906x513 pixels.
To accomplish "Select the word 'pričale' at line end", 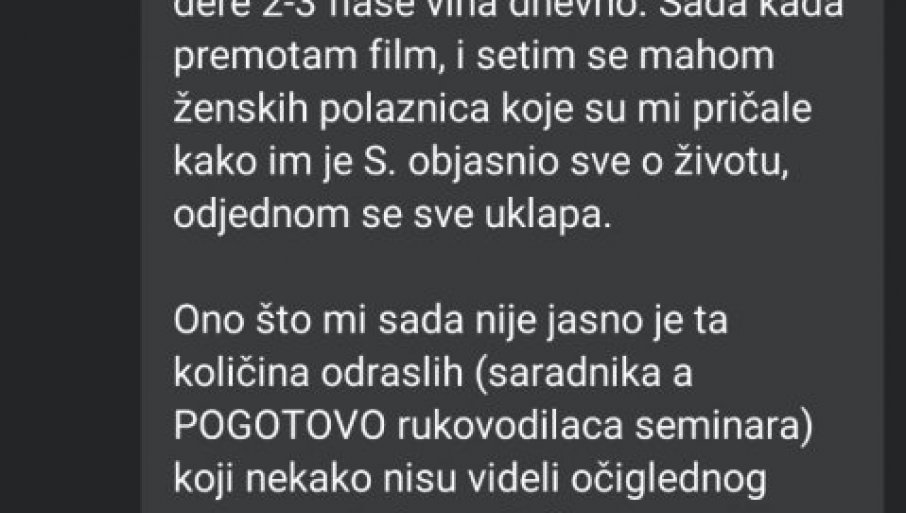I will click(x=752, y=109).
